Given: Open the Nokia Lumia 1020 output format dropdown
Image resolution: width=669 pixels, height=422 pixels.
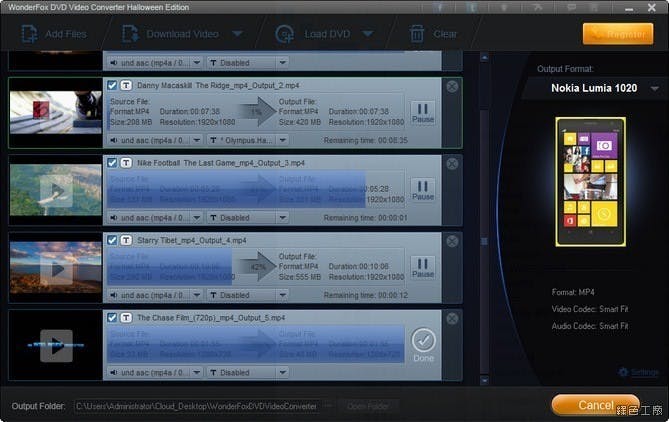Looking at the screenshot, I should [654, 88].
